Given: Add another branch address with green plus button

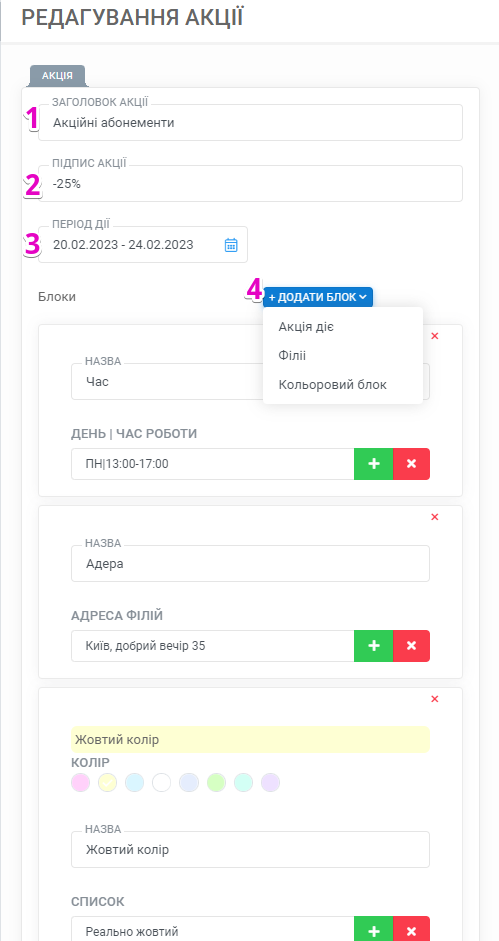Looking at the screenshot, I should pos(373,646).
